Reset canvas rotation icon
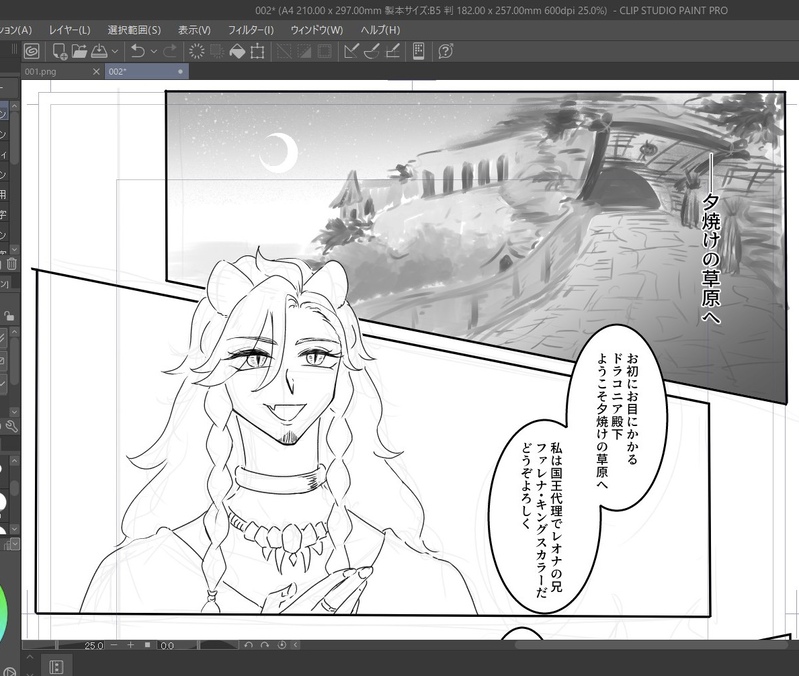This screenshot has width=799, height=676. tap(281, 645)
